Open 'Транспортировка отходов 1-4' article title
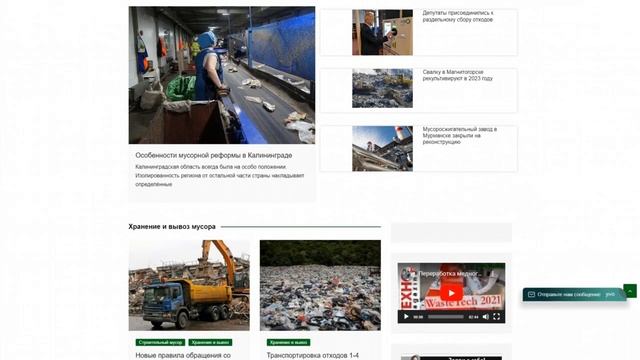Image resolution: width=640 pixels, height=360 pixels. [313, 356]
